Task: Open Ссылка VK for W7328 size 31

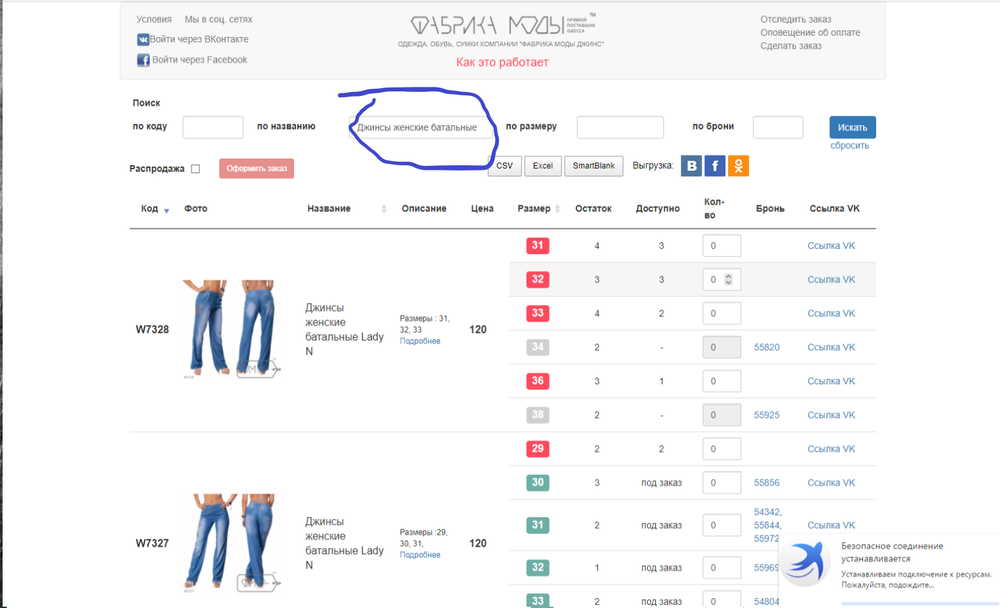Action: pos(831,246)
